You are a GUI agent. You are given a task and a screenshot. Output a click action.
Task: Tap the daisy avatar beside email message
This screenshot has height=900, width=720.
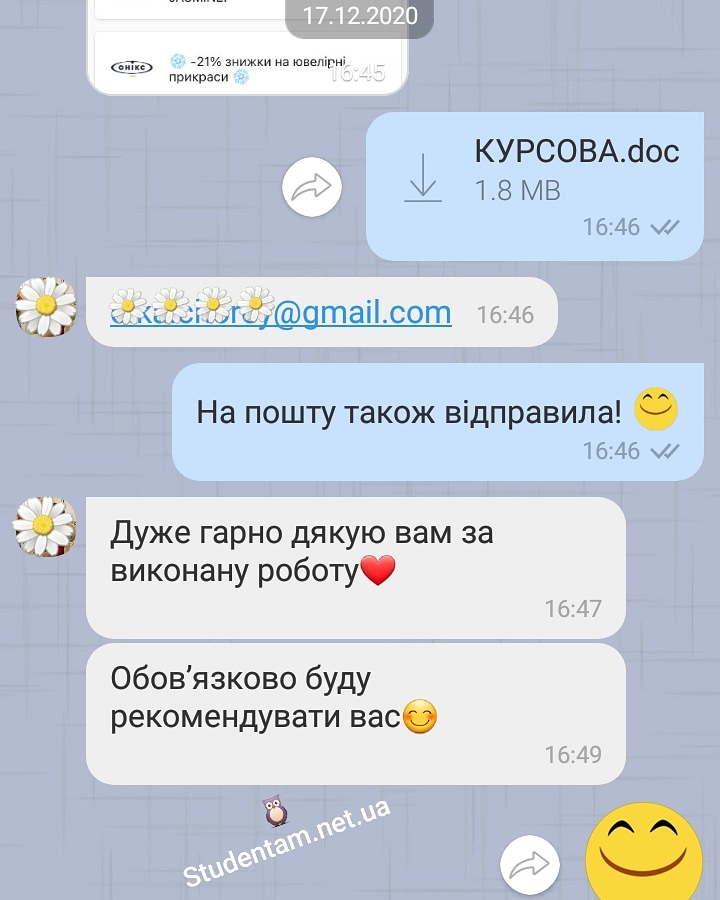coord(46,307)
